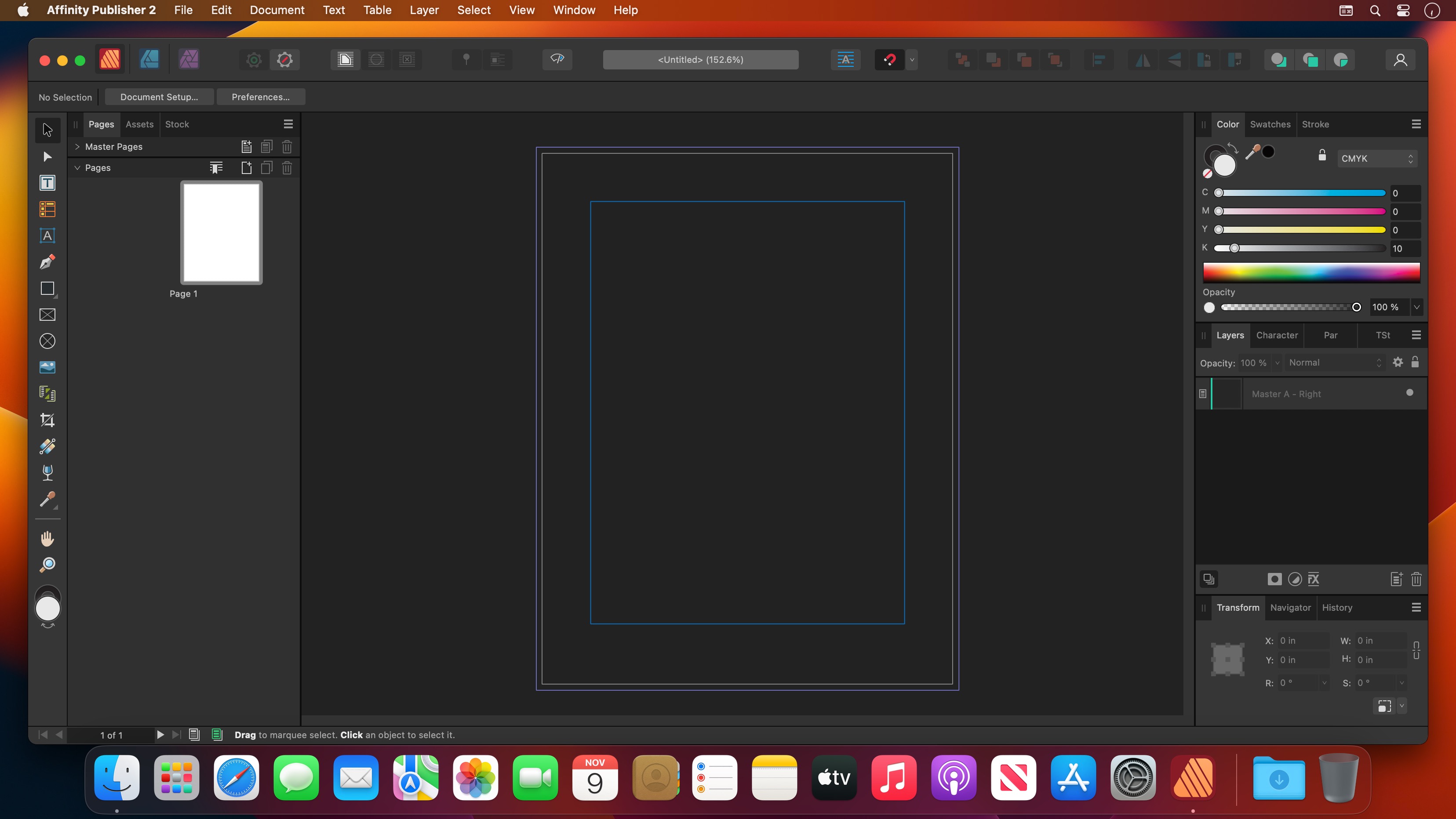1456x819 pixels.
Task: Expand the Master Pages section
Action: click(77, 147)
